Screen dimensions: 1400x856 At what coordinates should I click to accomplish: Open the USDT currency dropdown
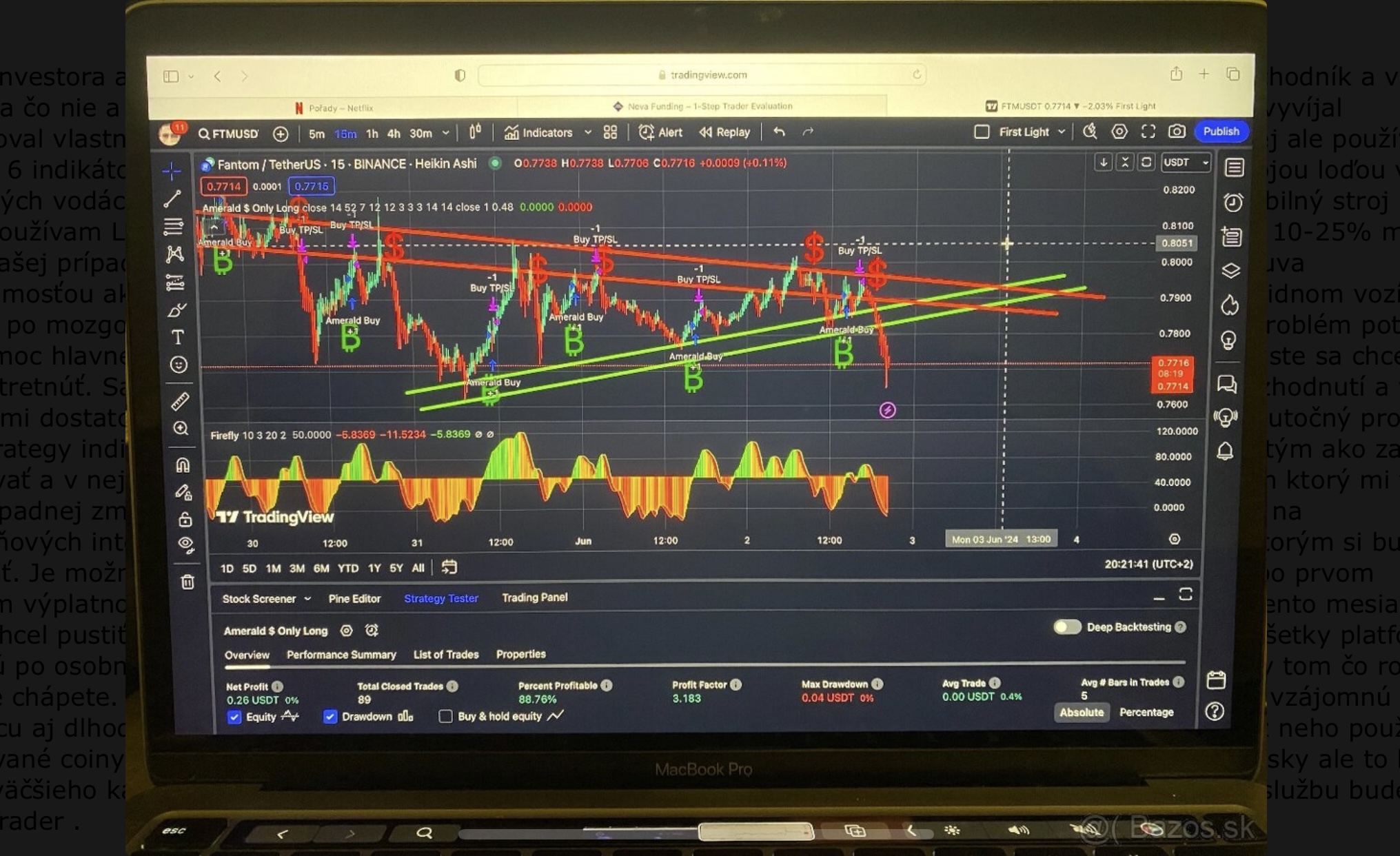point(1185,163)
